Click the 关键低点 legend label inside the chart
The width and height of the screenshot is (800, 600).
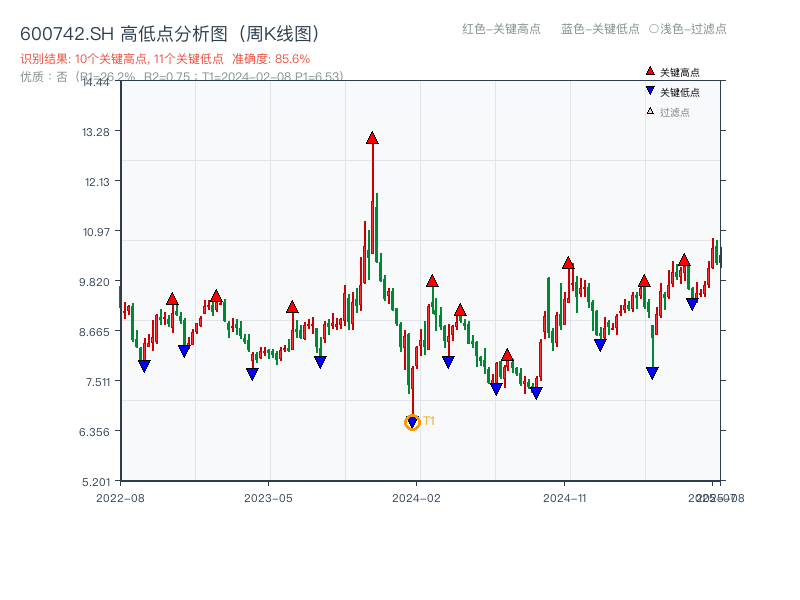click(680, 92)
